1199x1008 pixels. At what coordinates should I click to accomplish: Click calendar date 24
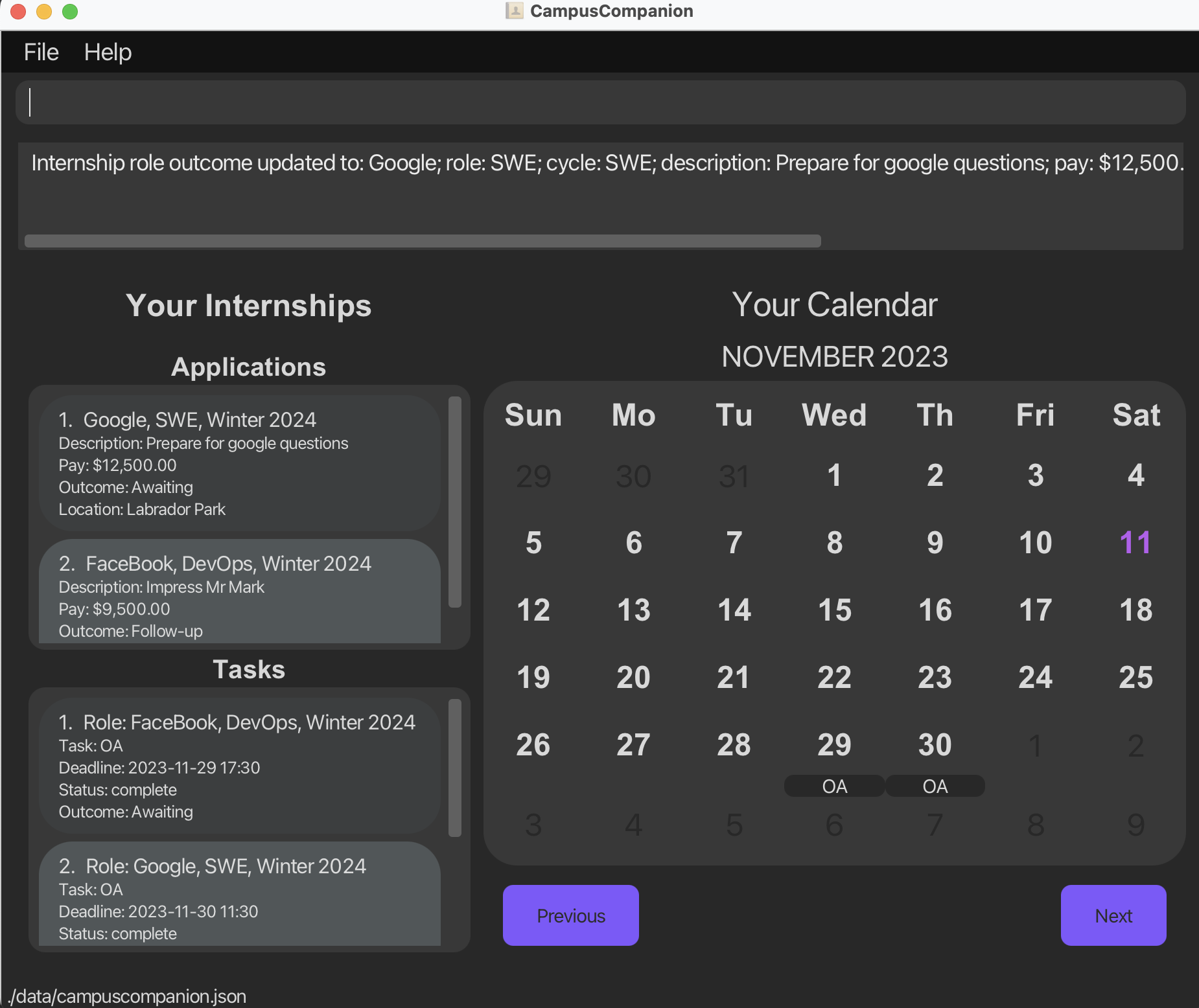[1035, 678]
